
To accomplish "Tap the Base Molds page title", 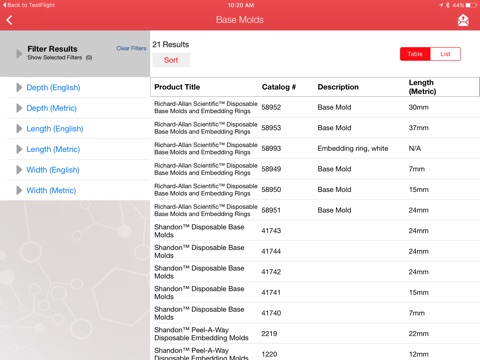I will click(240, 20).
